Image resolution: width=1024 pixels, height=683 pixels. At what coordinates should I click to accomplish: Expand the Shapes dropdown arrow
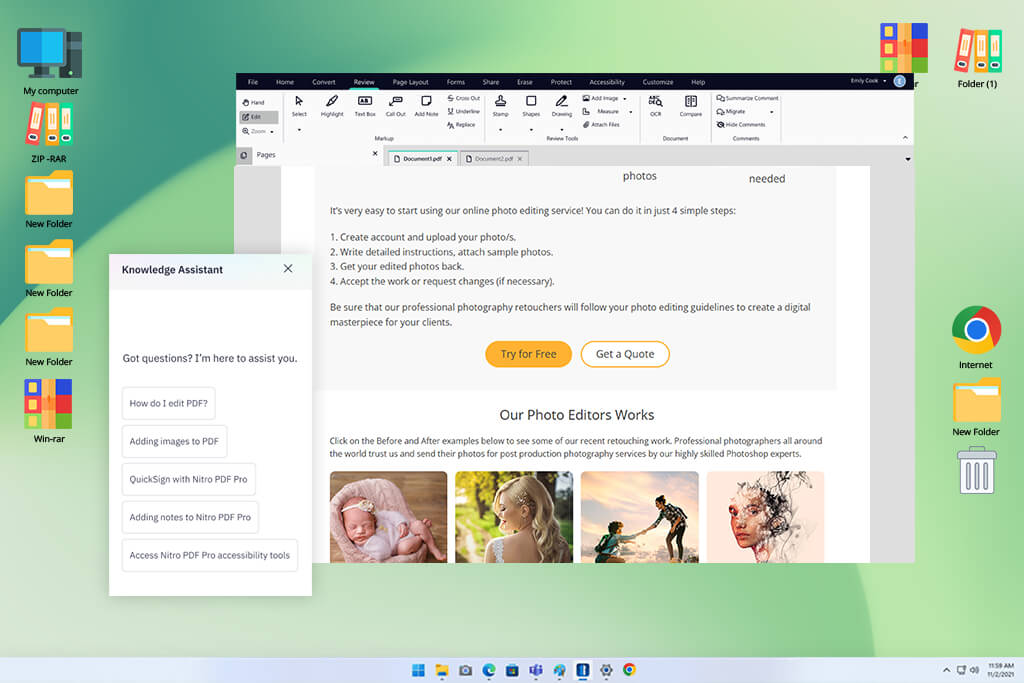tap(531, 130)
